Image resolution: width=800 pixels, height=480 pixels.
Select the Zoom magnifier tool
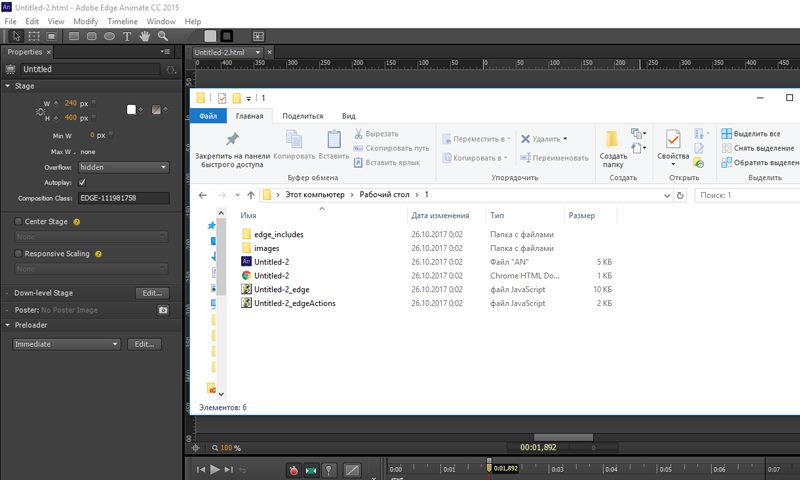coord(163,36)
